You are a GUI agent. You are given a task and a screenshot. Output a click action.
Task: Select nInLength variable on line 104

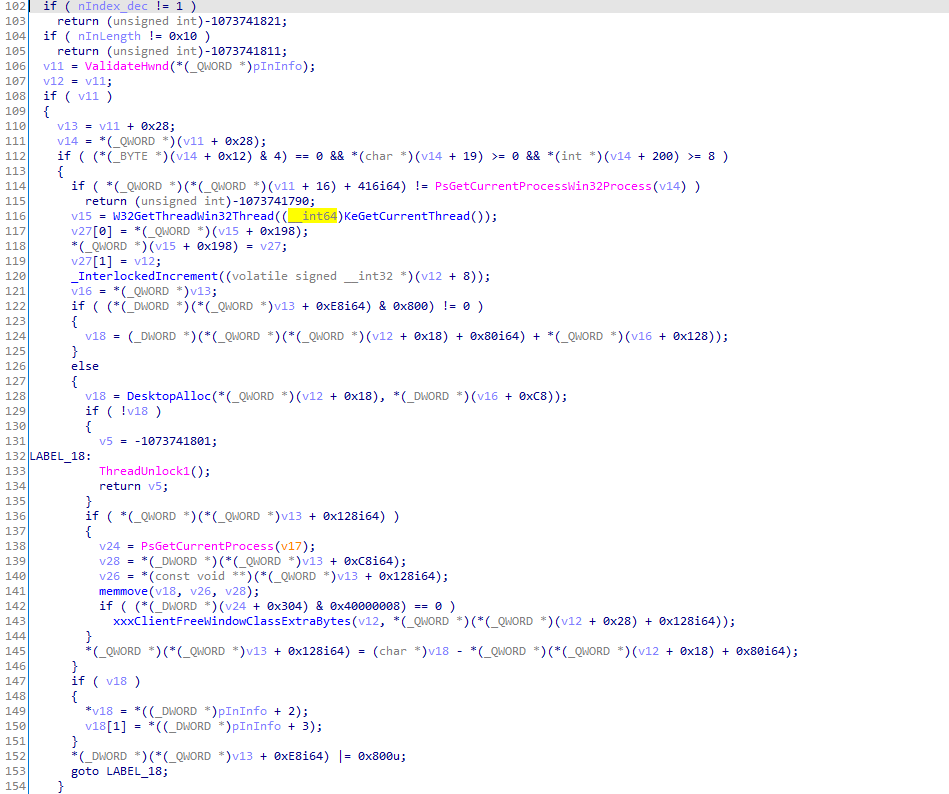click(x=109, y=36)
